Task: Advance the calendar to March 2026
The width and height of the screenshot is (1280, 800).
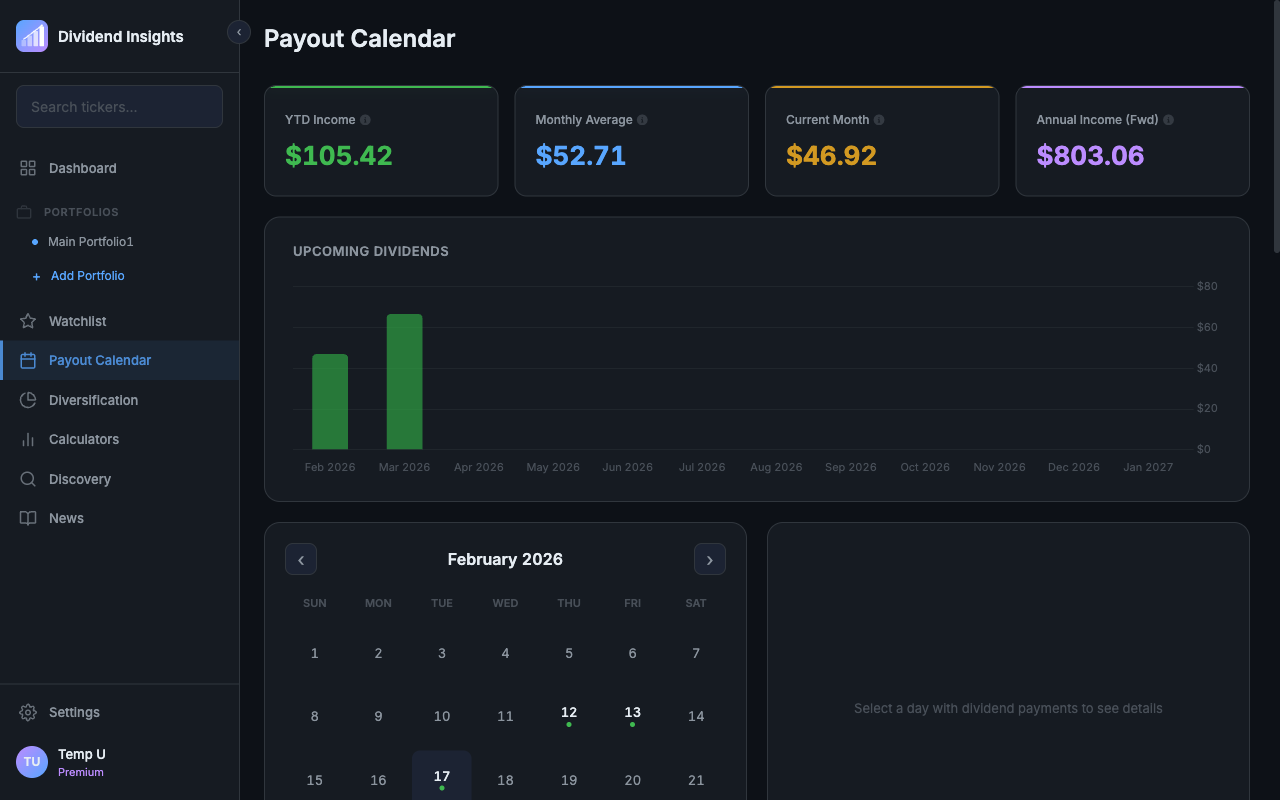Action: (x=710, y=559)
